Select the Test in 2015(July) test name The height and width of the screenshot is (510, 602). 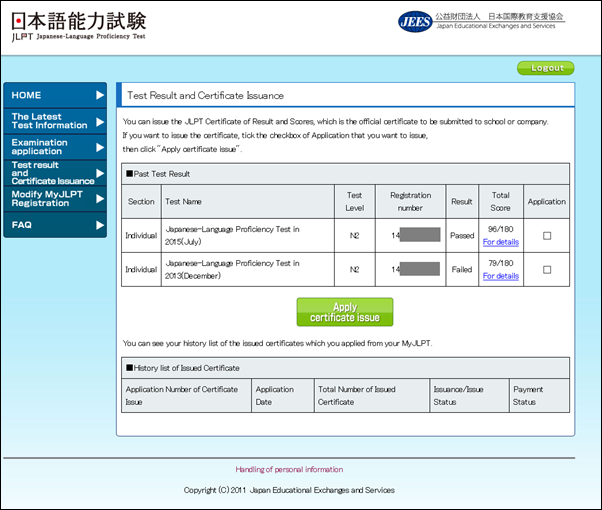pos(232,235)
